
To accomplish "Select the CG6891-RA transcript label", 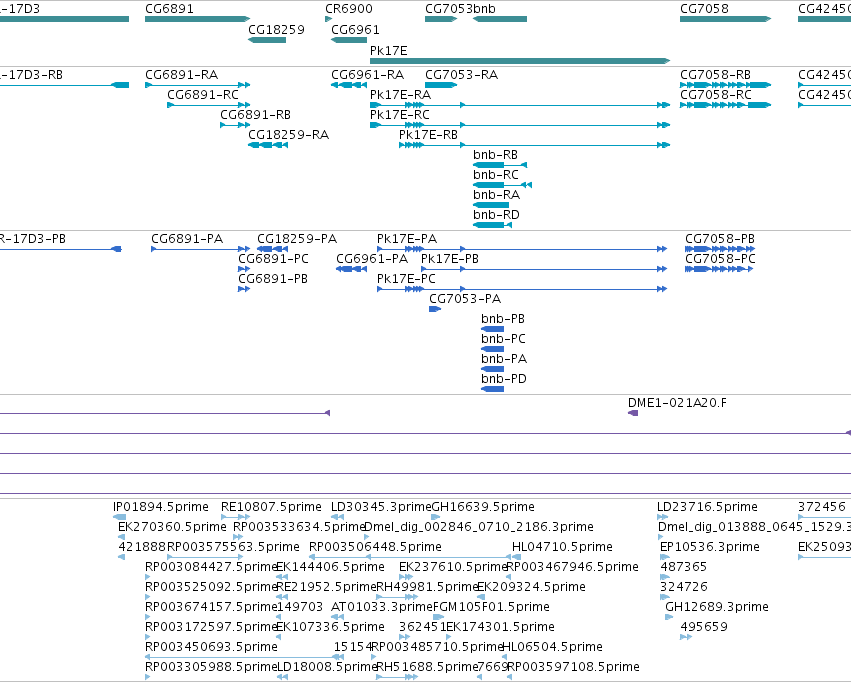I will click(182, 75).
